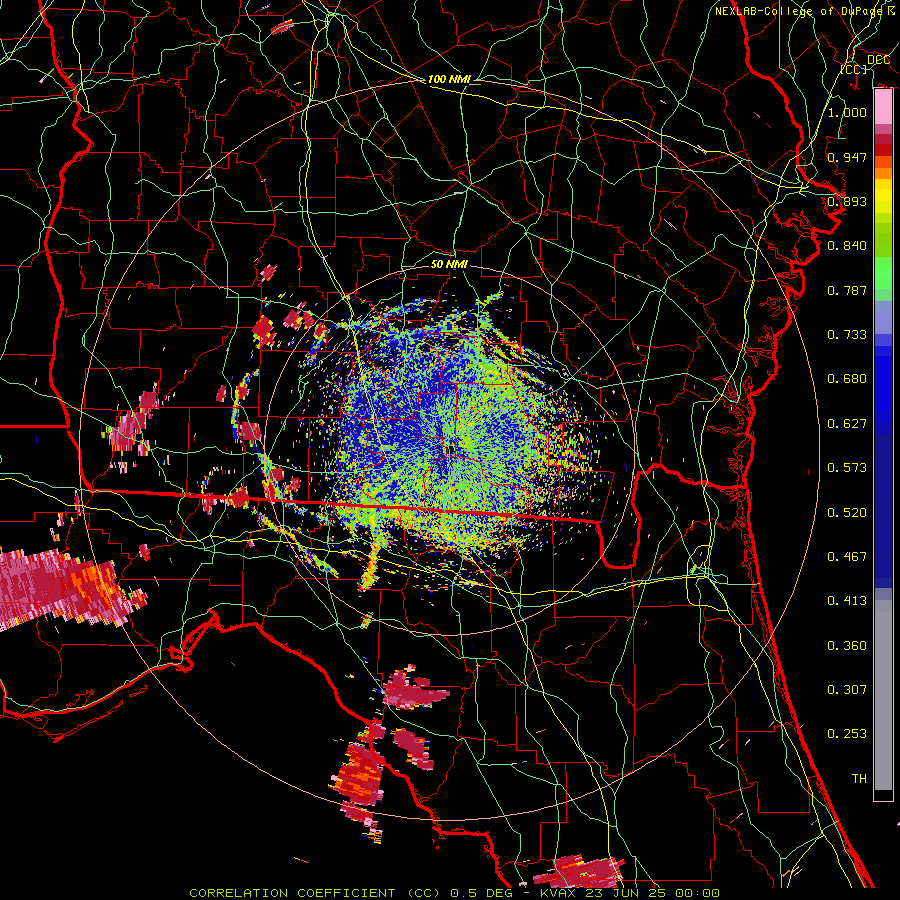The width and height of the screenshot is (900, 900).
Task: Click the 0.840 scale value
Action: tap(847, 246)
